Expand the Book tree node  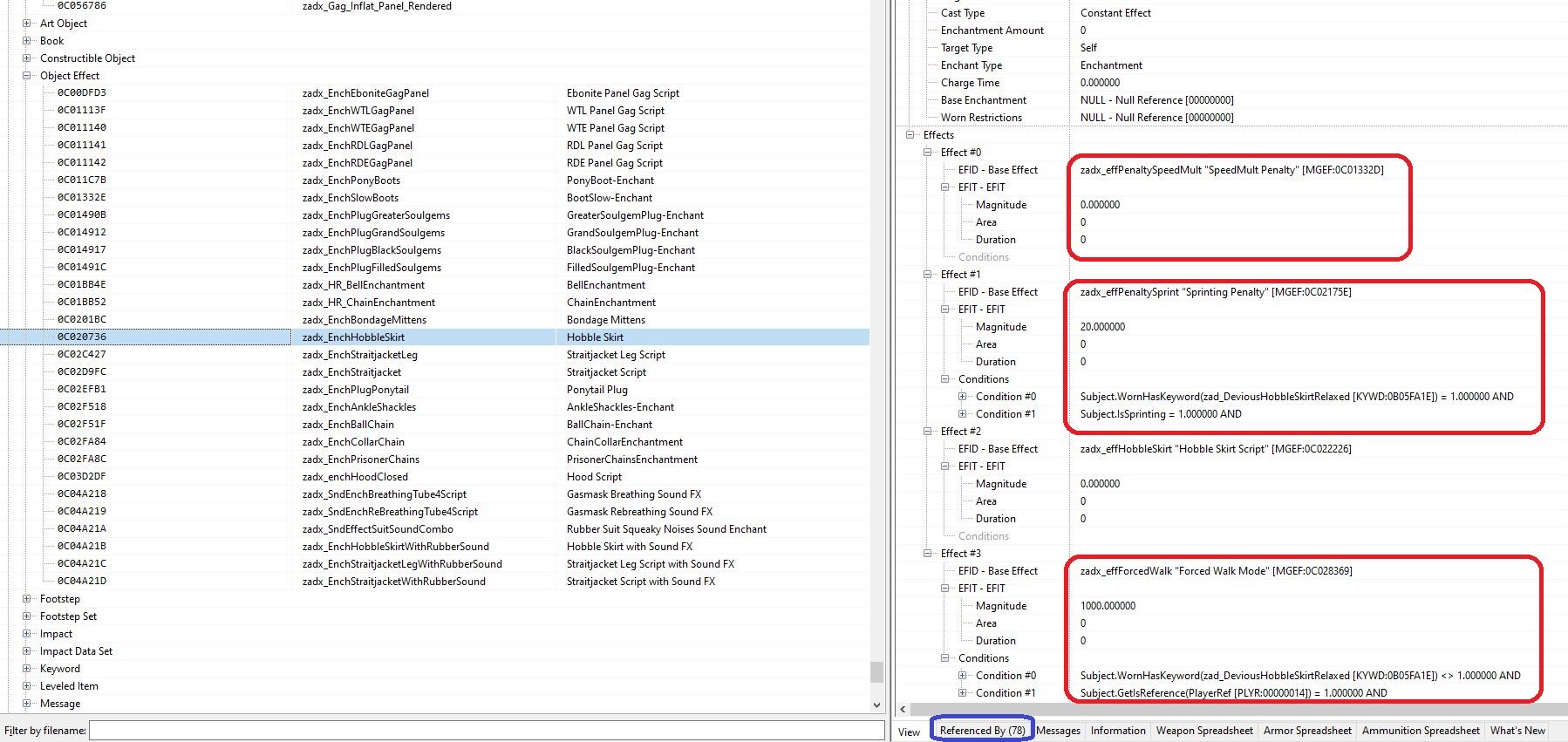coord(27,41)
